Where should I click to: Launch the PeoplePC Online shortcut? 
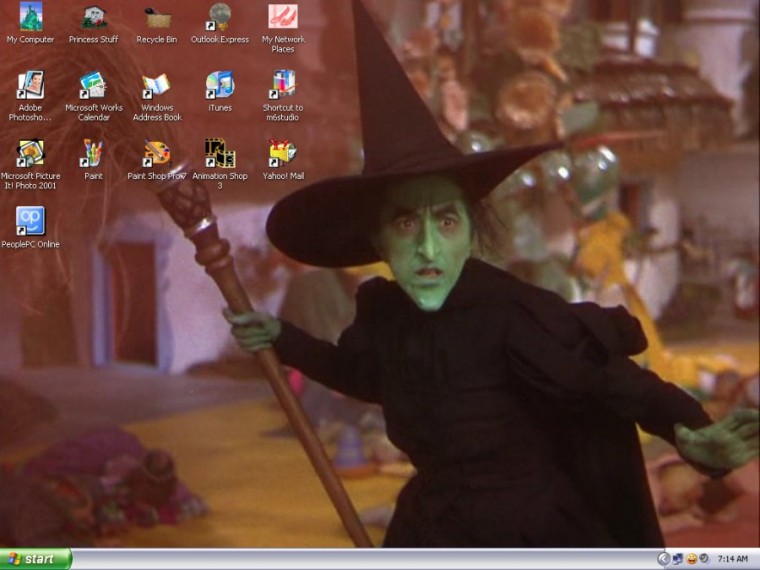click(31, 228)
